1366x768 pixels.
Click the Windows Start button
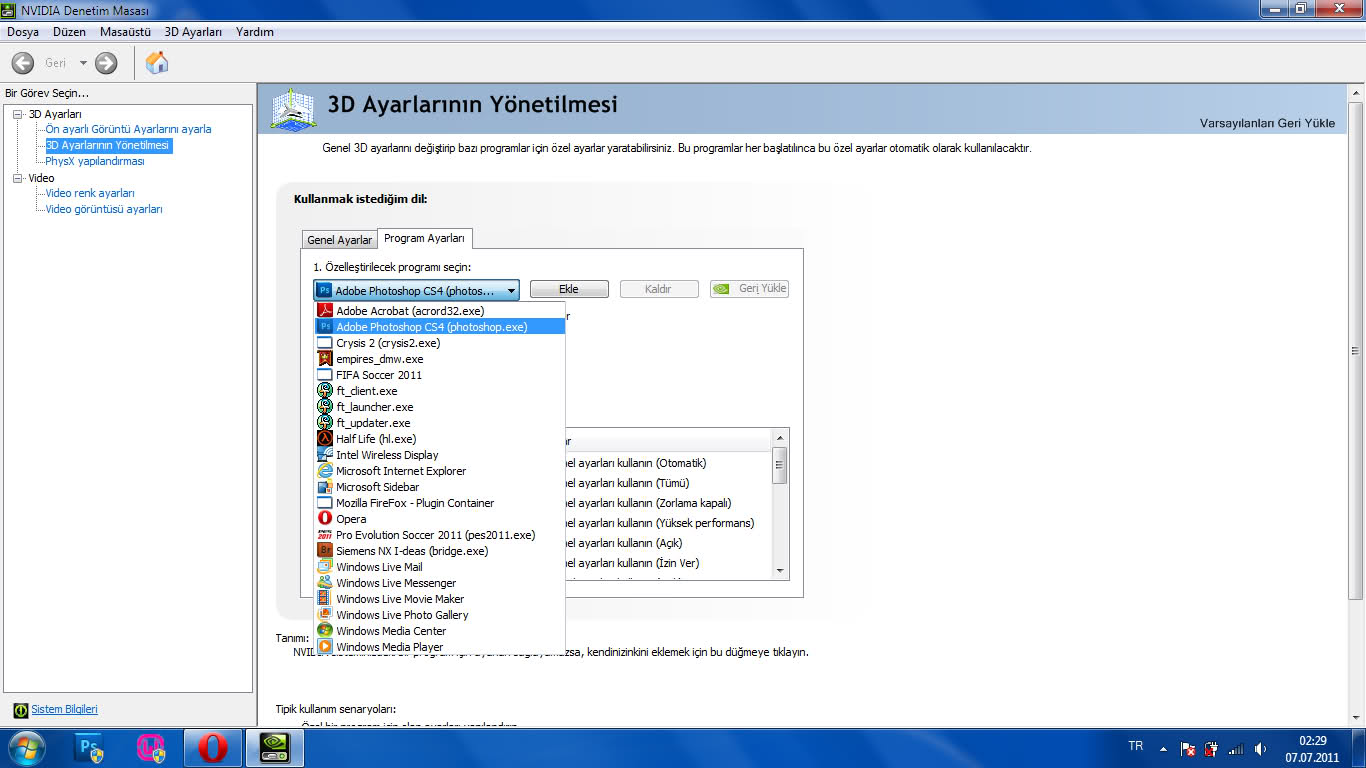[x=27, y=747]
